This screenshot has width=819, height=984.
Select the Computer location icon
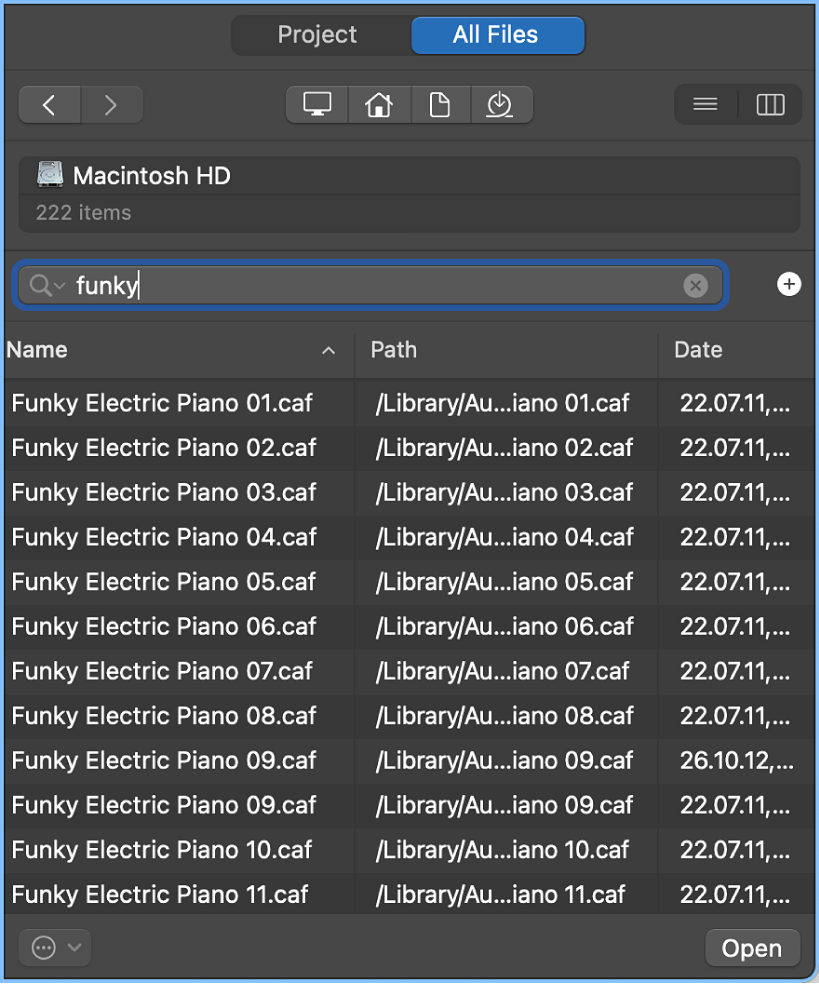click(317, 104)
